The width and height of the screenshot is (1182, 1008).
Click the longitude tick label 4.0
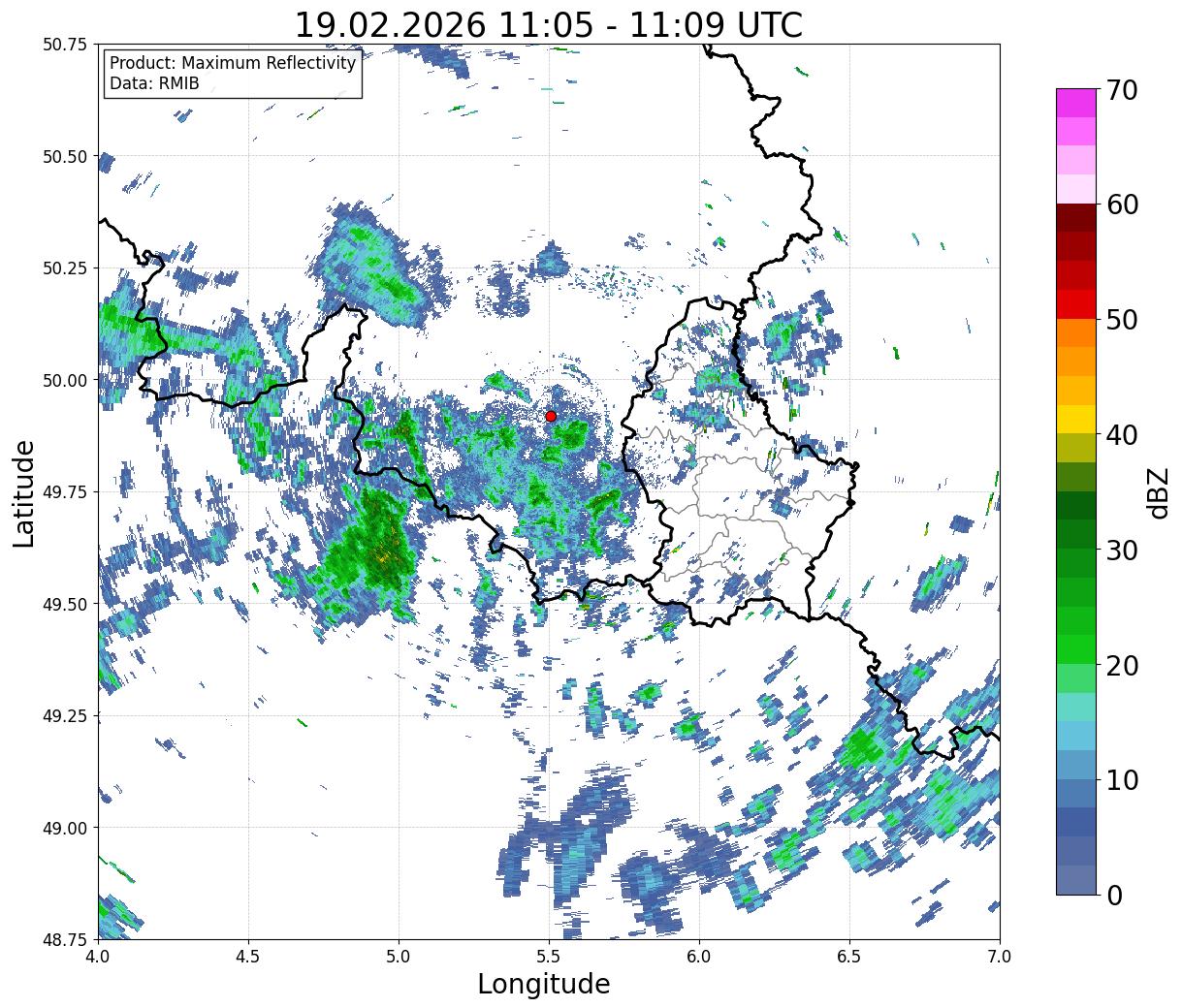pyautogui.click(x=97, y=958)
